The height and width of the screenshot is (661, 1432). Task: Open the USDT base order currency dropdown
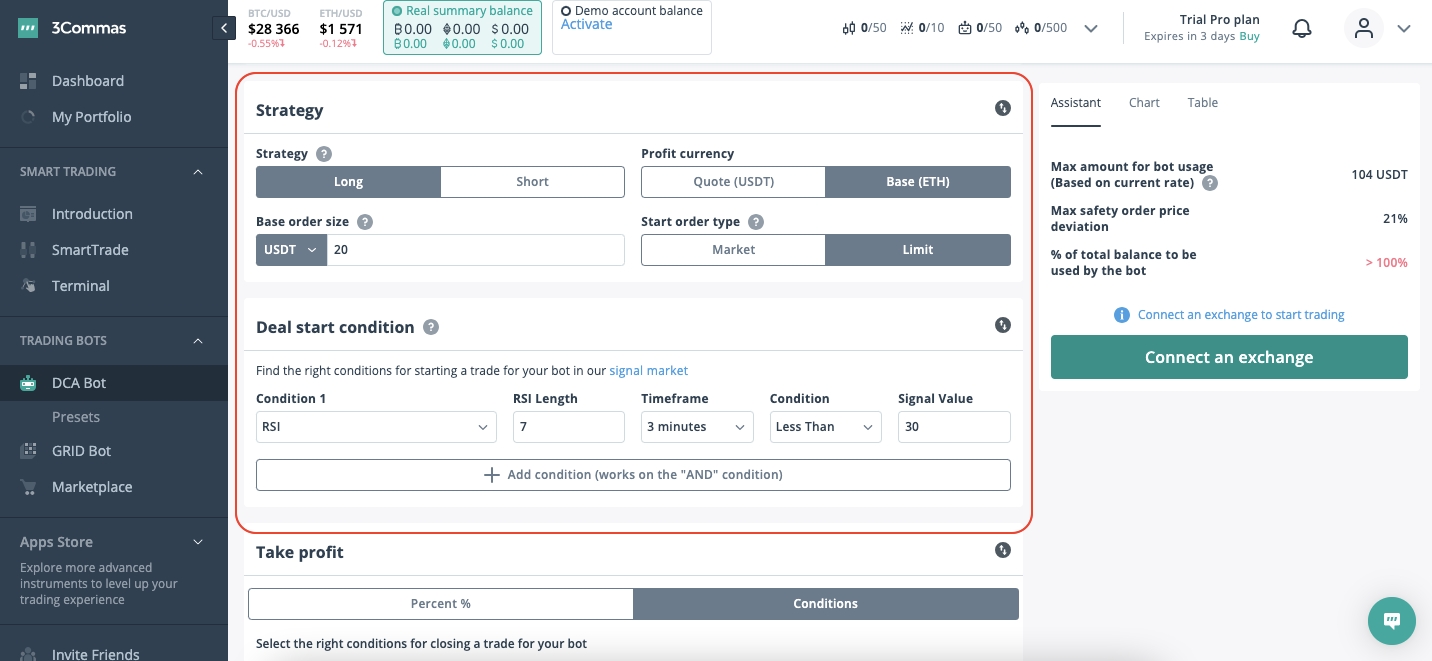(x=291, y=250)
